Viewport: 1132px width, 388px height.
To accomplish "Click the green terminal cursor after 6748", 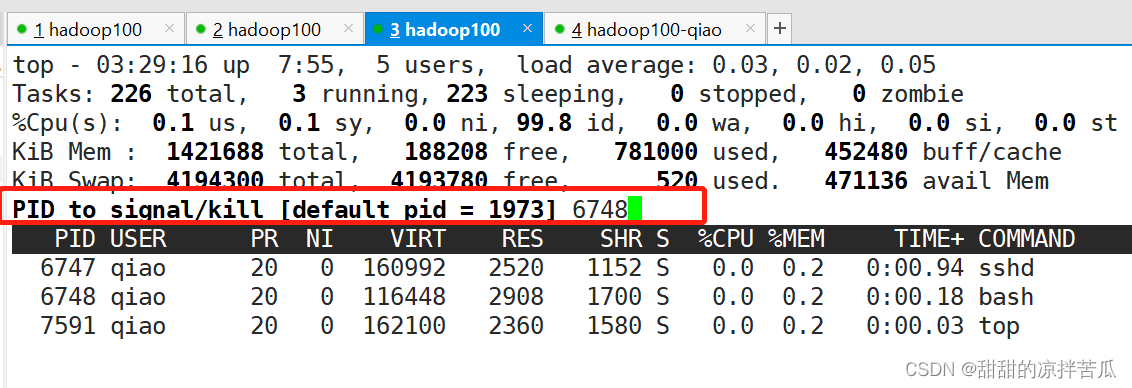I will click(x=635, y=210).
